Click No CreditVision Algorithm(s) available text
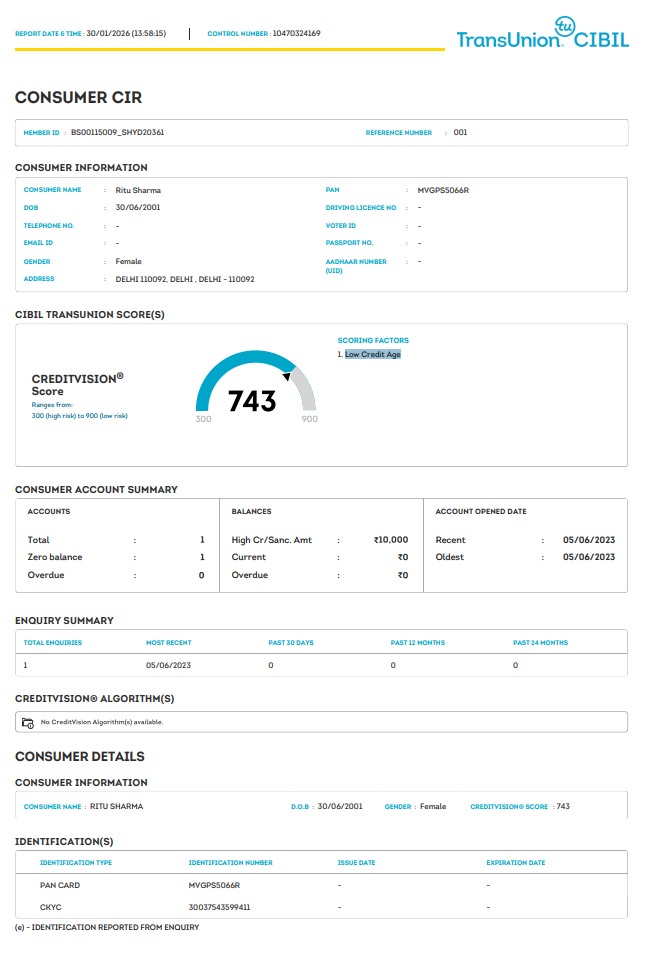The height and width of the screenshot is (976, 647). click(102, 722)
